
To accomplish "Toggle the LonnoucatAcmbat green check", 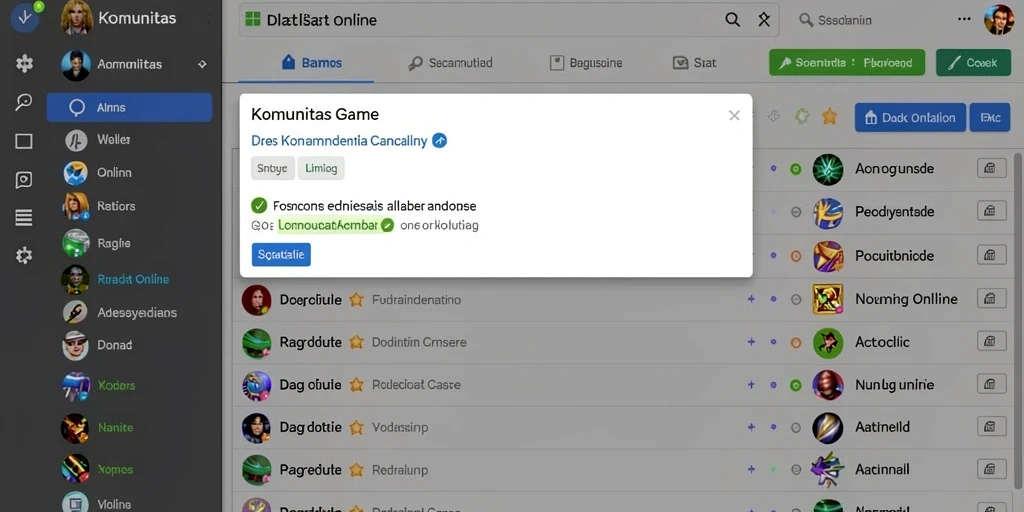I will [x=387, y=225].
